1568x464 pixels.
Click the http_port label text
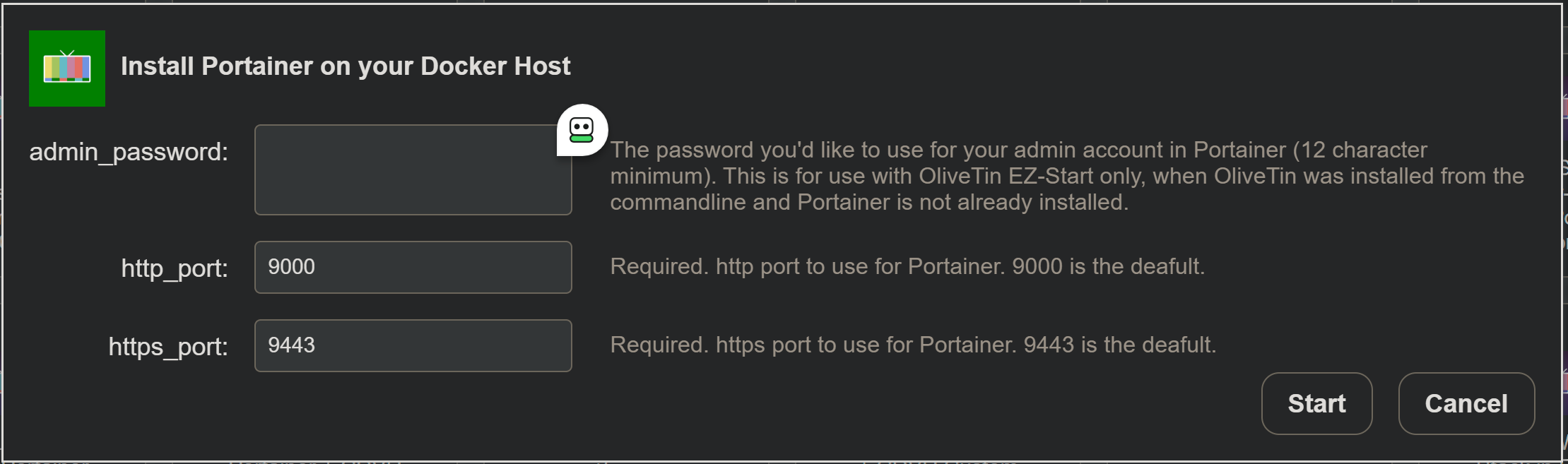[x=175, y=268]
